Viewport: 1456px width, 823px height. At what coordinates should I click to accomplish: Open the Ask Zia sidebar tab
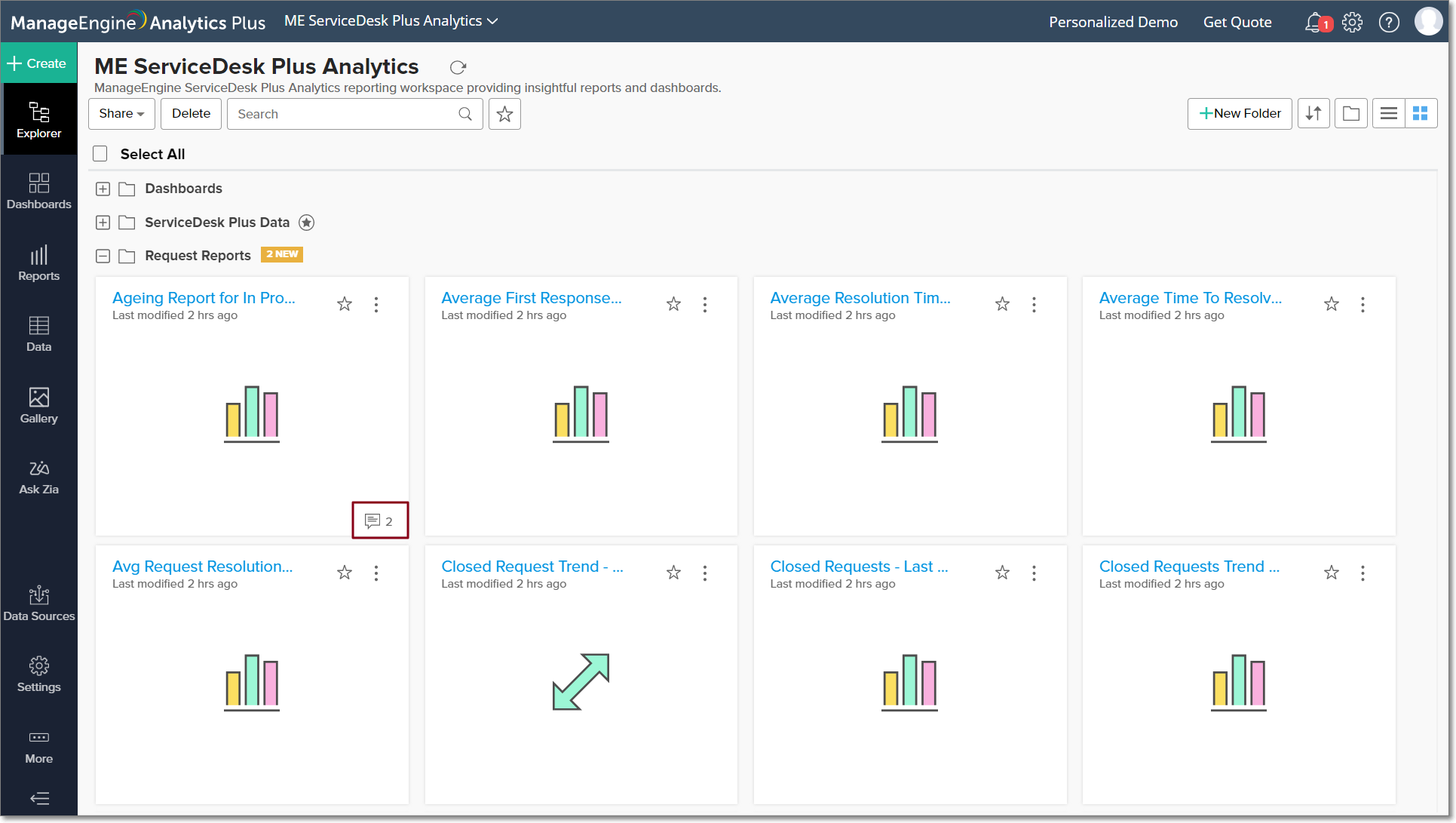[39, 477]
